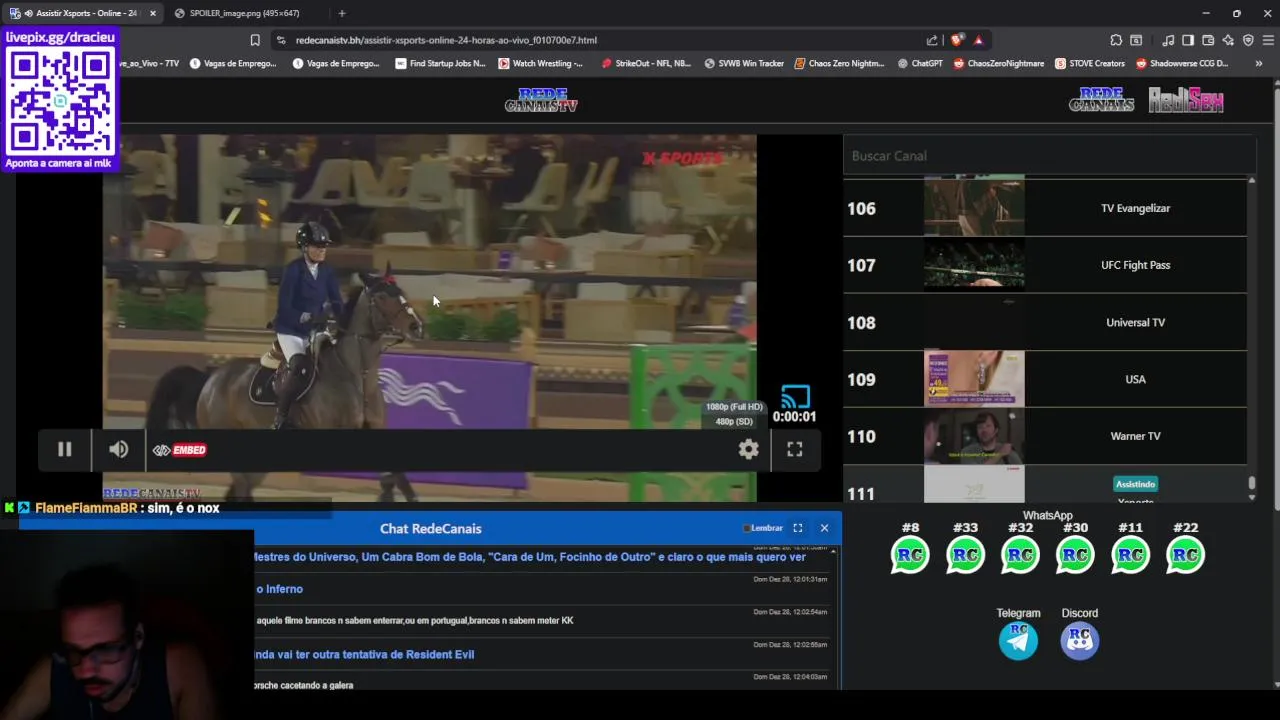Click the address bar URL

point(446,40)
